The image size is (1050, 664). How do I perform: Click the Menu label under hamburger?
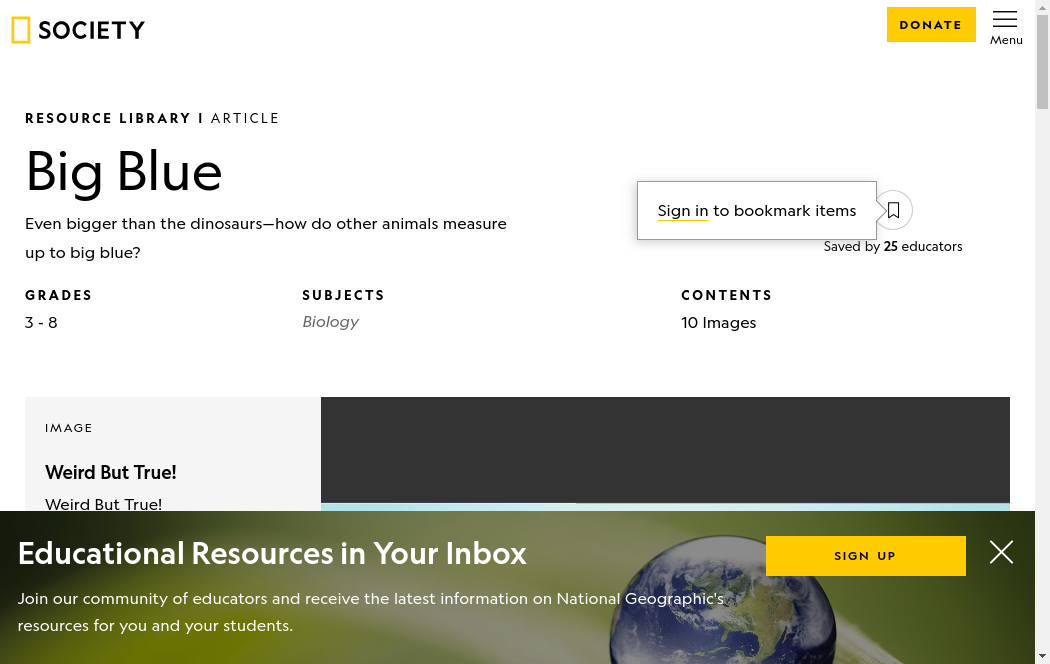tap(1006, 40)
